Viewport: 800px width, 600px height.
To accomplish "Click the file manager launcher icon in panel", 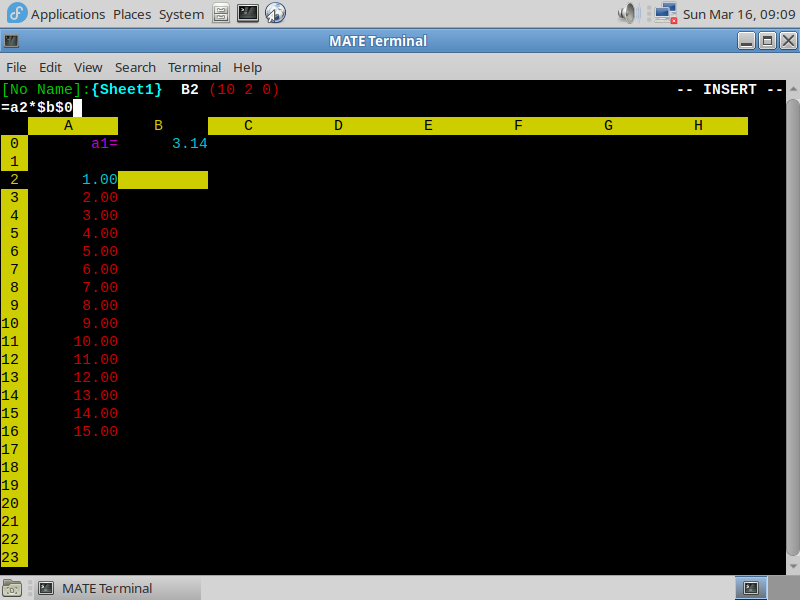I will [221, 14].
